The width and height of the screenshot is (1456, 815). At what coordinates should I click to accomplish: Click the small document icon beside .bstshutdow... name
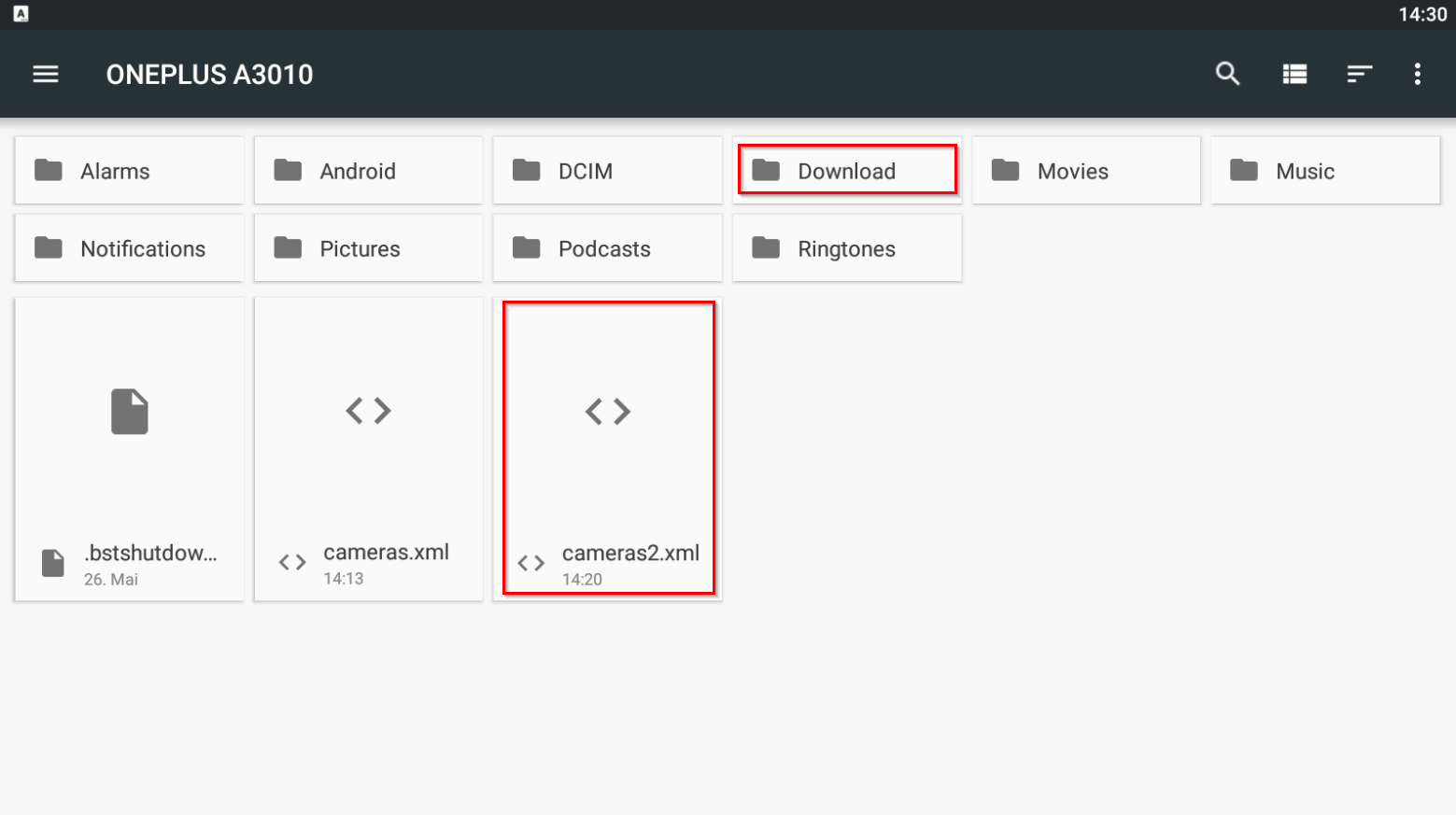(53, 563)
